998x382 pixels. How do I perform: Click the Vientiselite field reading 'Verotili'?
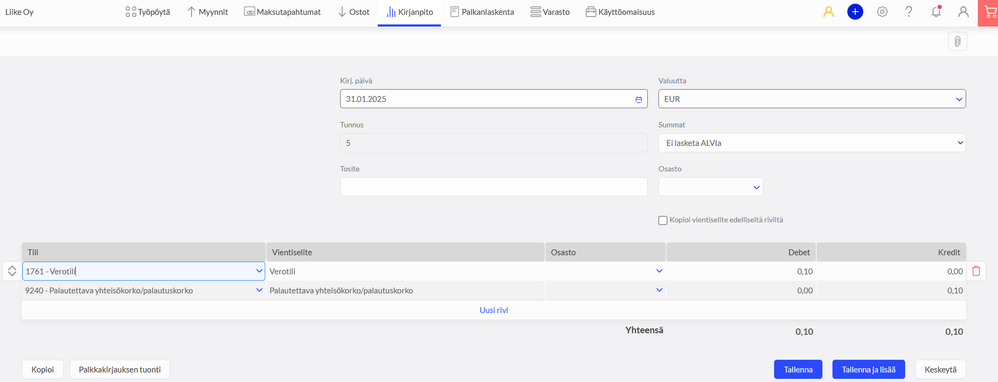coord(405,271)
